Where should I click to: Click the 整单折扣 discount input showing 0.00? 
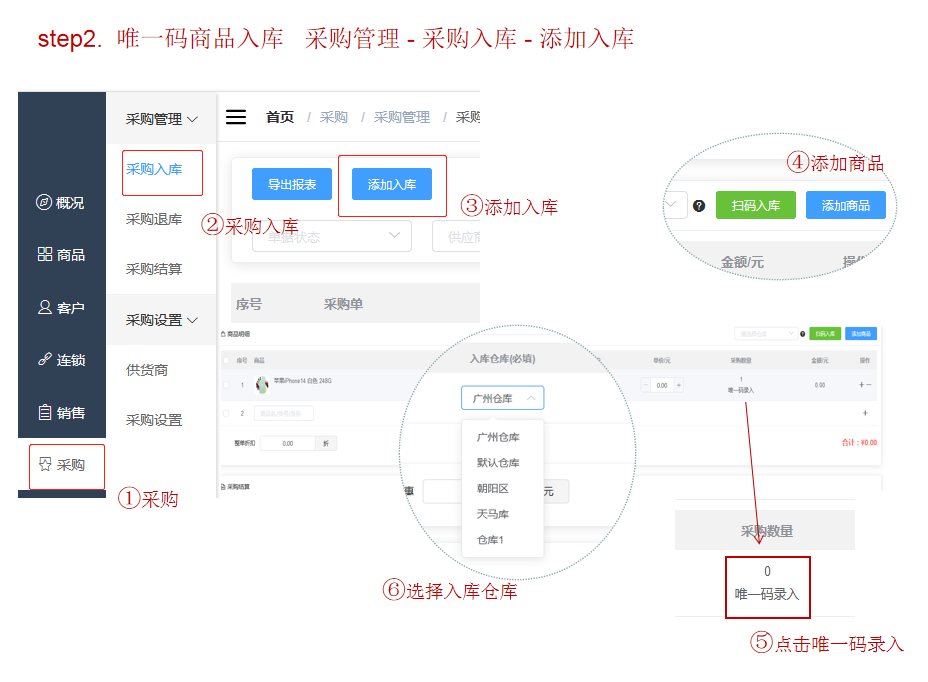tap(288, 443)
